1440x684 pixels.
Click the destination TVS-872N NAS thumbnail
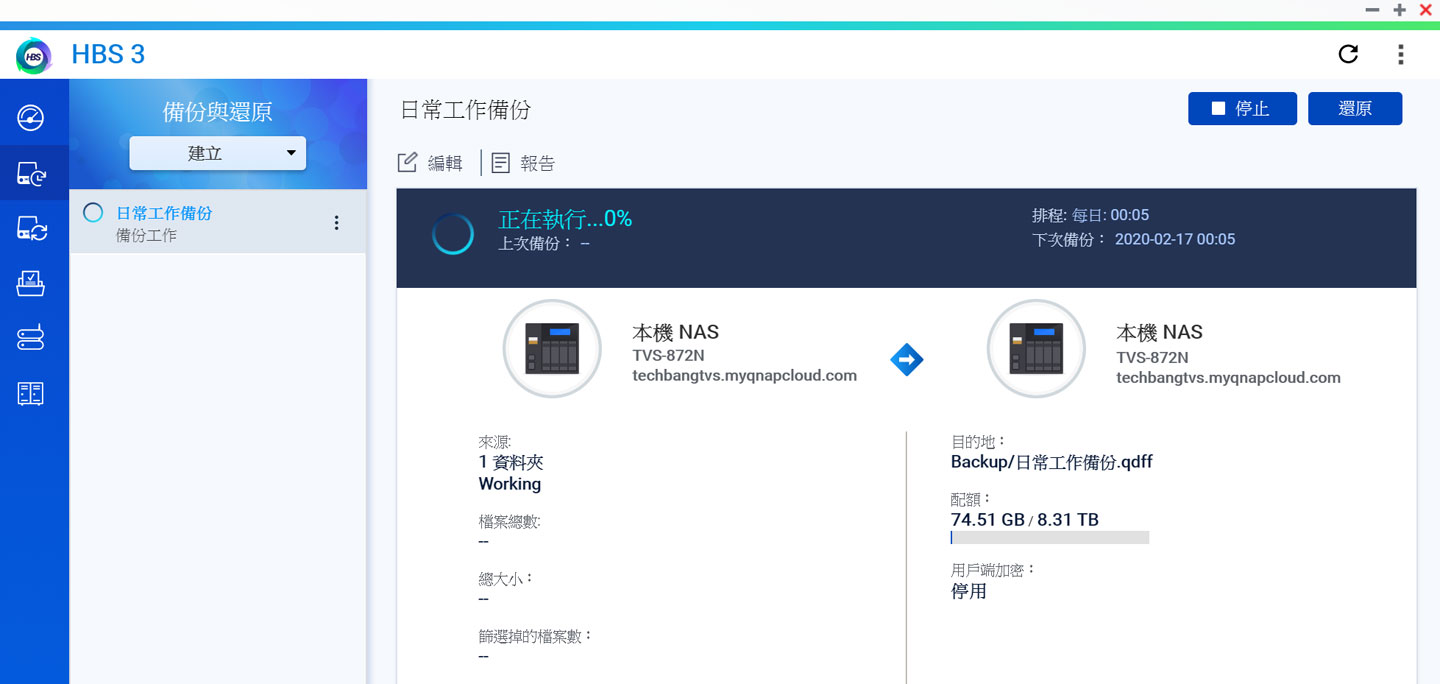coord(1036,349)
